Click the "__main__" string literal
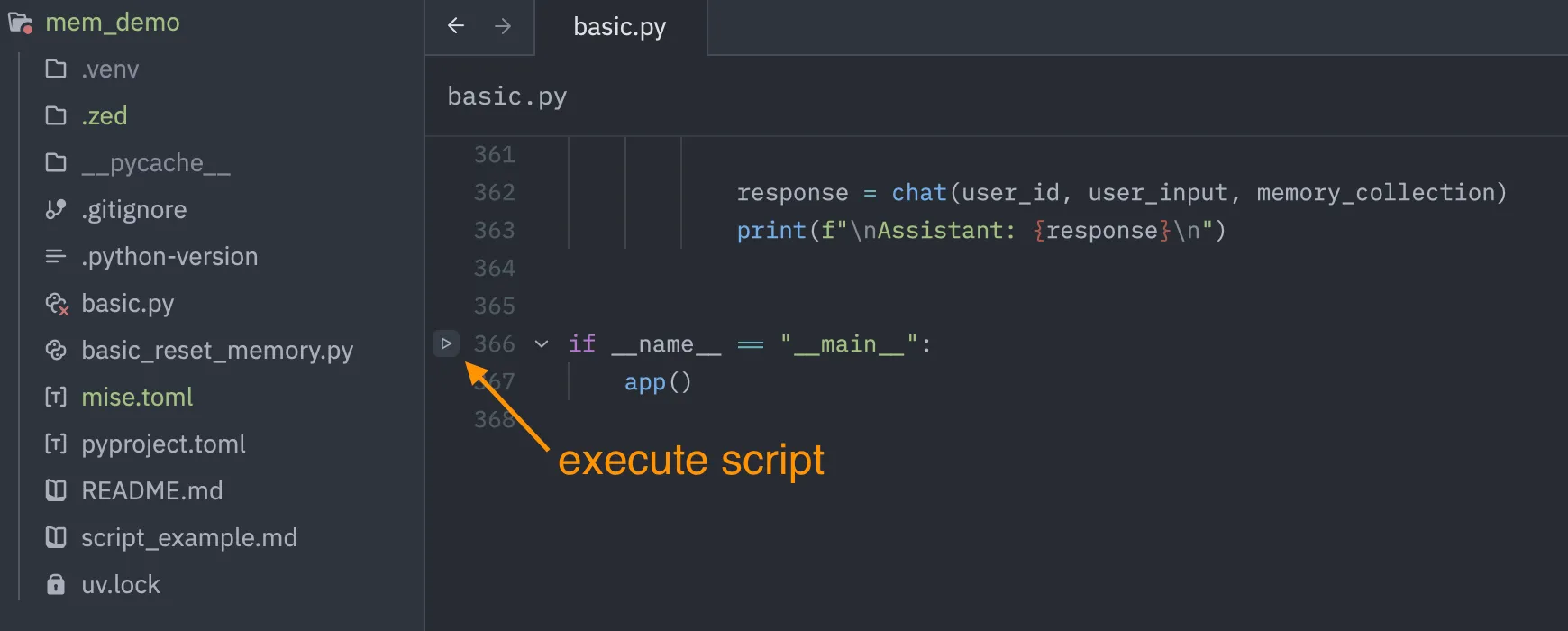 pyautogui.click(x=849, y=344)
